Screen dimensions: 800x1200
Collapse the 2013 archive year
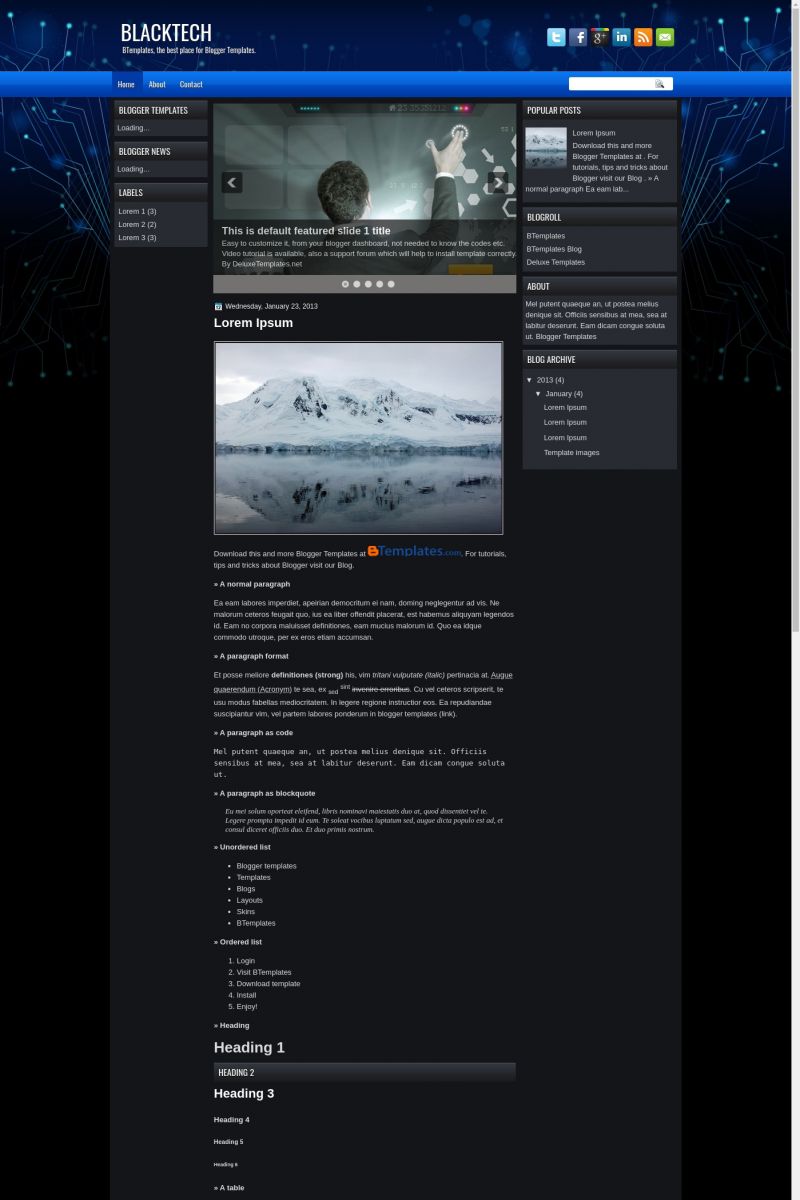click(x=530, y=380)
